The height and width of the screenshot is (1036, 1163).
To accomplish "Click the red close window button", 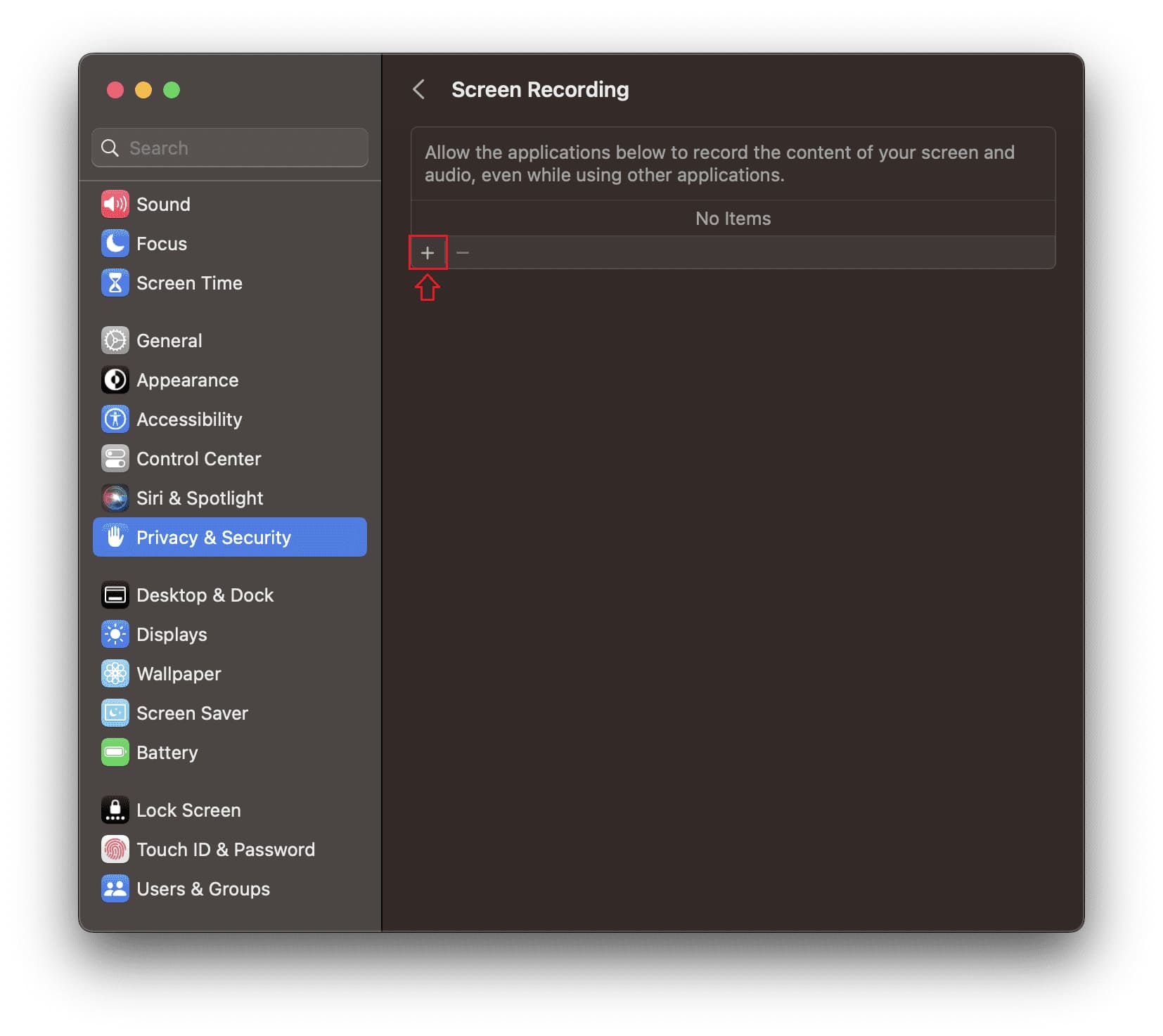I will [x=115, y=90].
